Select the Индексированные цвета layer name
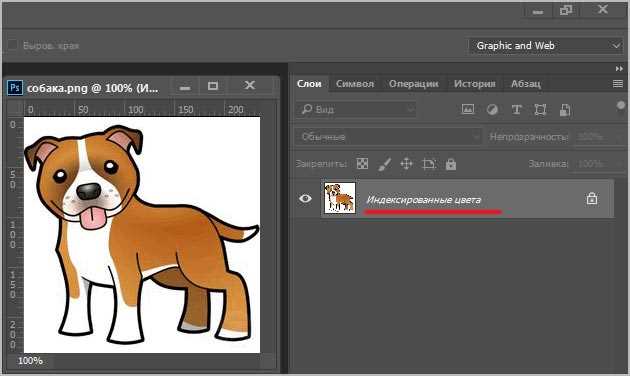The image size is (630, 376). coord(423,200)
